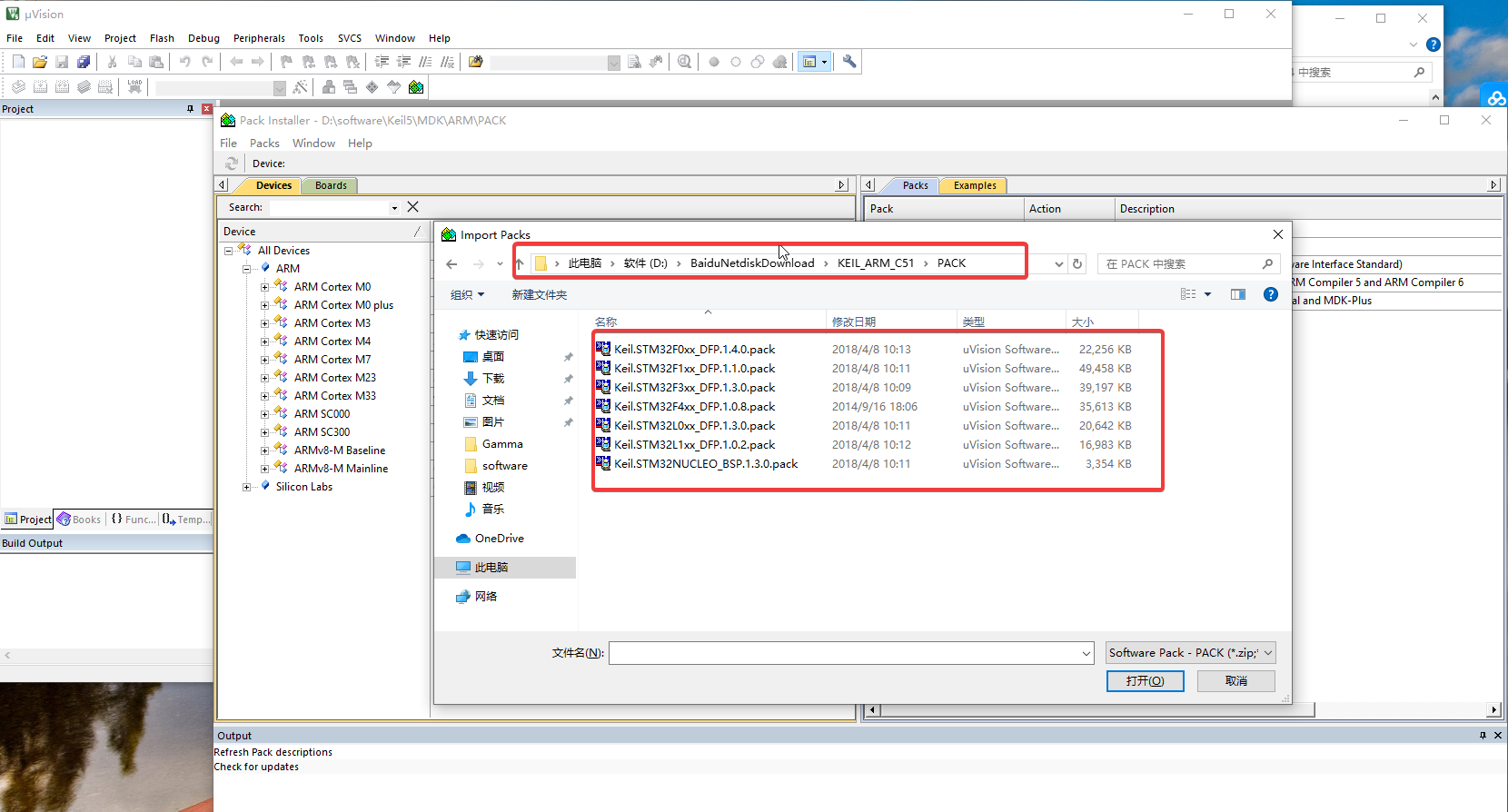The width and height of the screenshot is (1508, 812).
Task: Go back in Import Packs dialog
Action: coord(452,264)
